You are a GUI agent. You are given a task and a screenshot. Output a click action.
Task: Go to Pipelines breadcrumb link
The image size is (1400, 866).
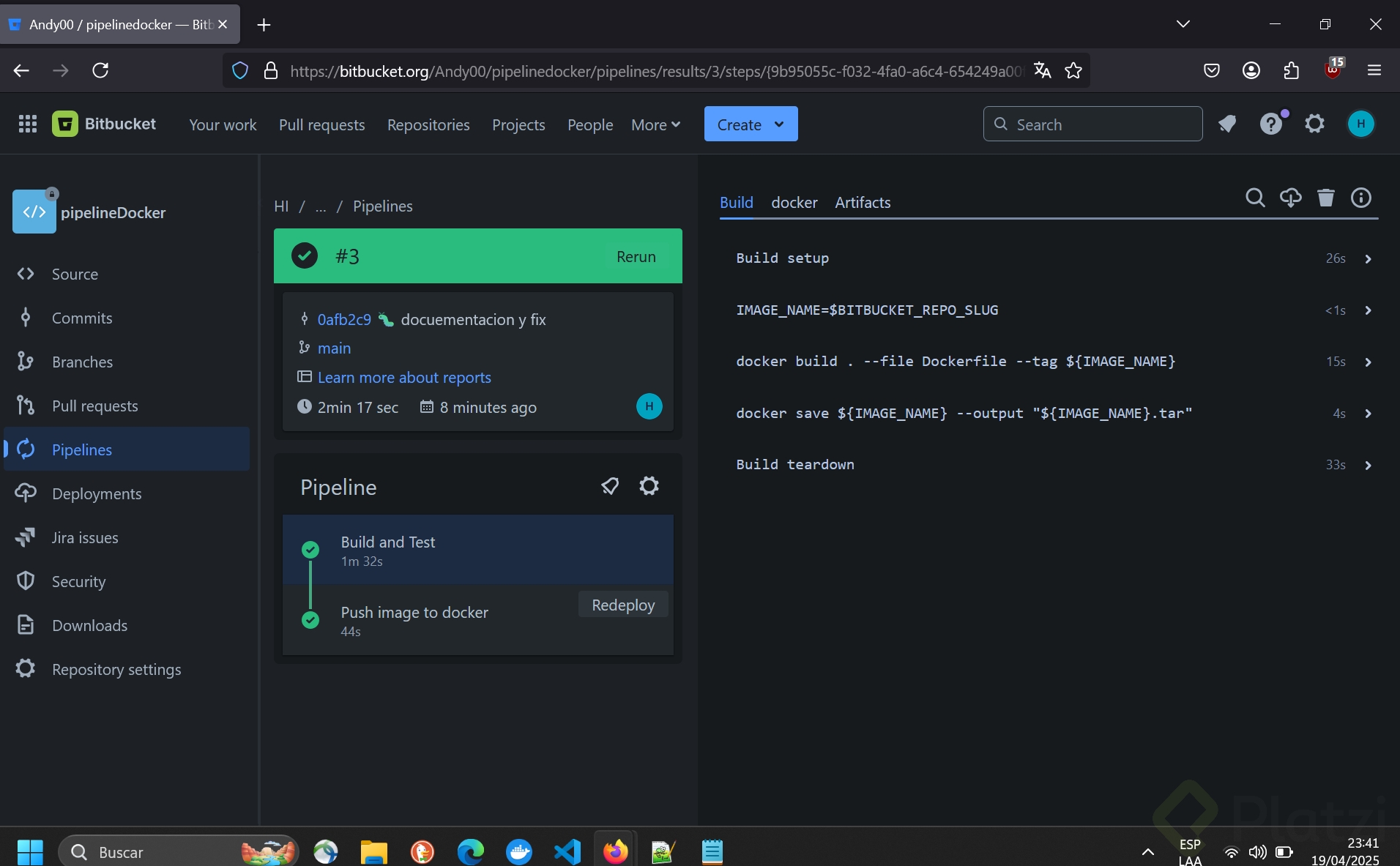(x=382, y=206)
